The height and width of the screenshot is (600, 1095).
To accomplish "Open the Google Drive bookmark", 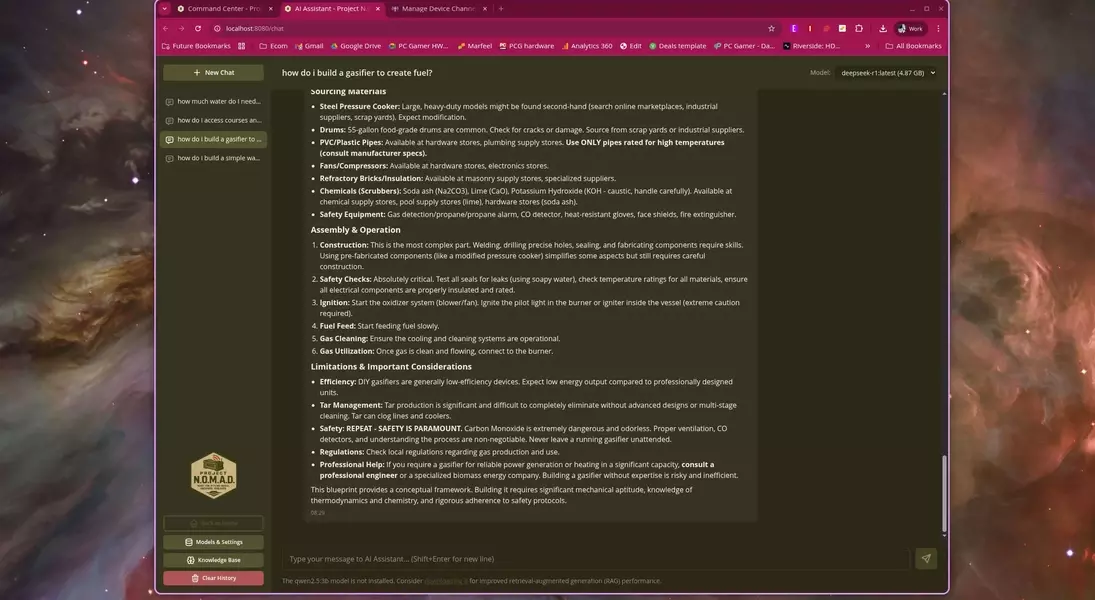I will [x=356, y=46].
